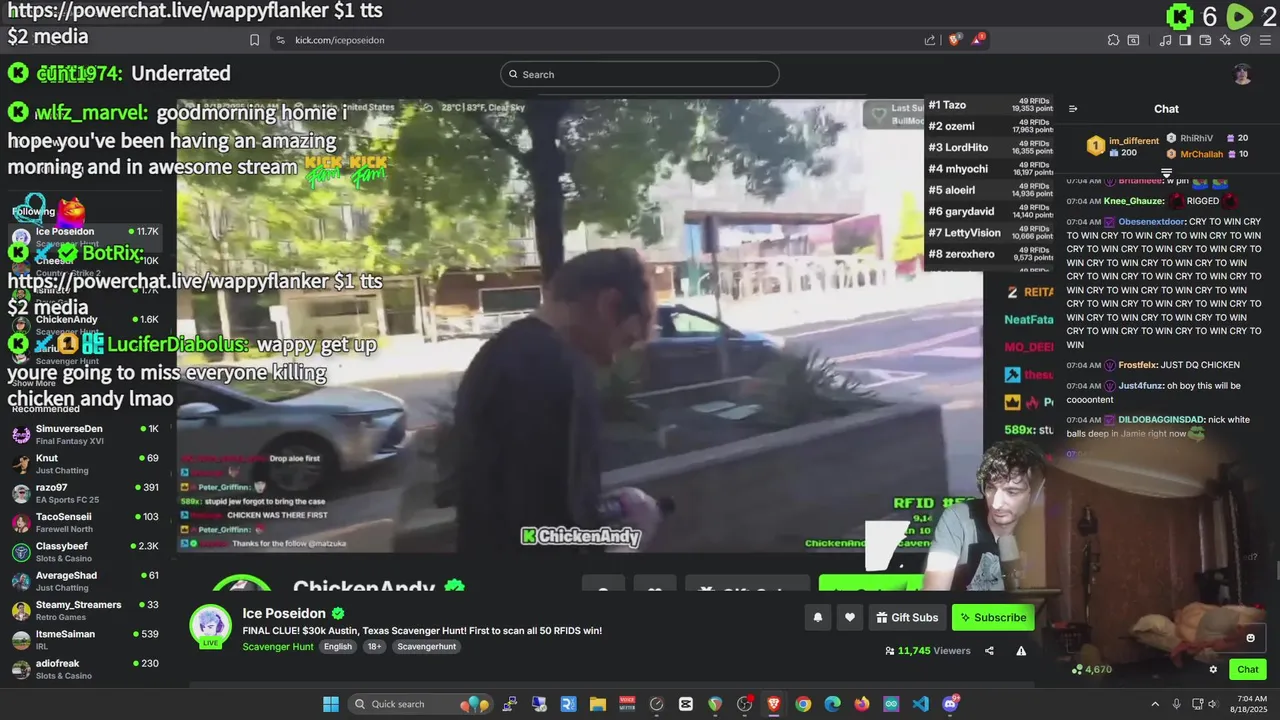
Task: Open the Brave VPN shield icon
Action: point(1245,40)
